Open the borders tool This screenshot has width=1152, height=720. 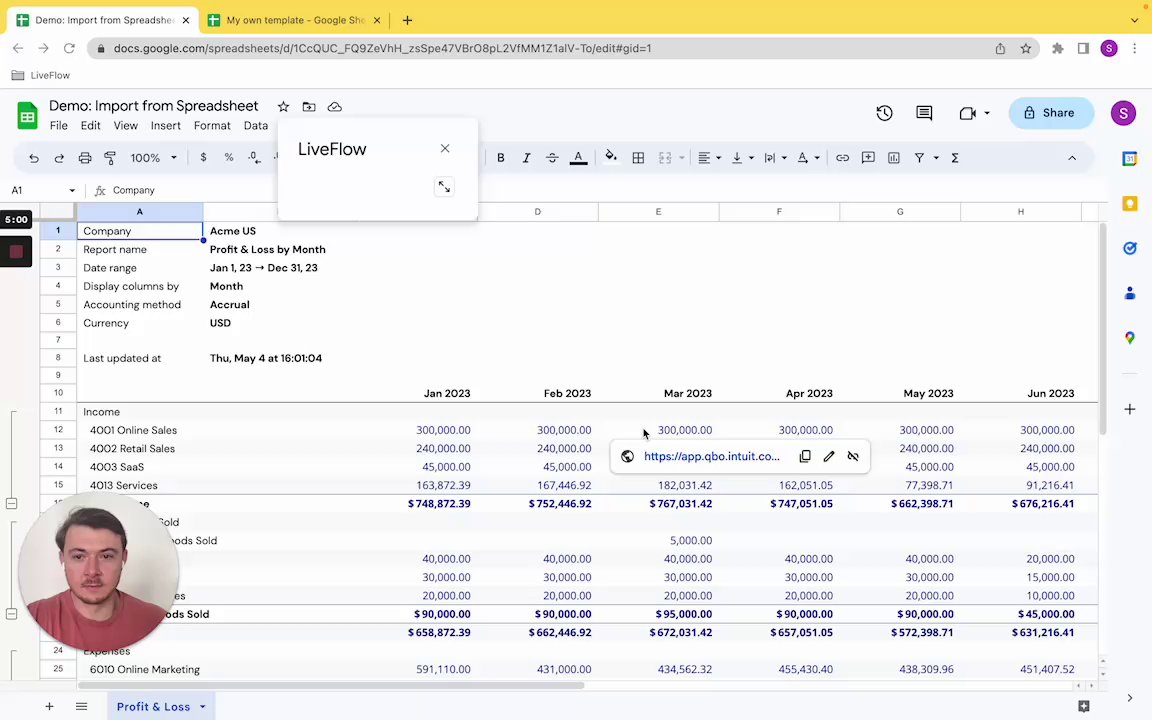pos(638,158)
